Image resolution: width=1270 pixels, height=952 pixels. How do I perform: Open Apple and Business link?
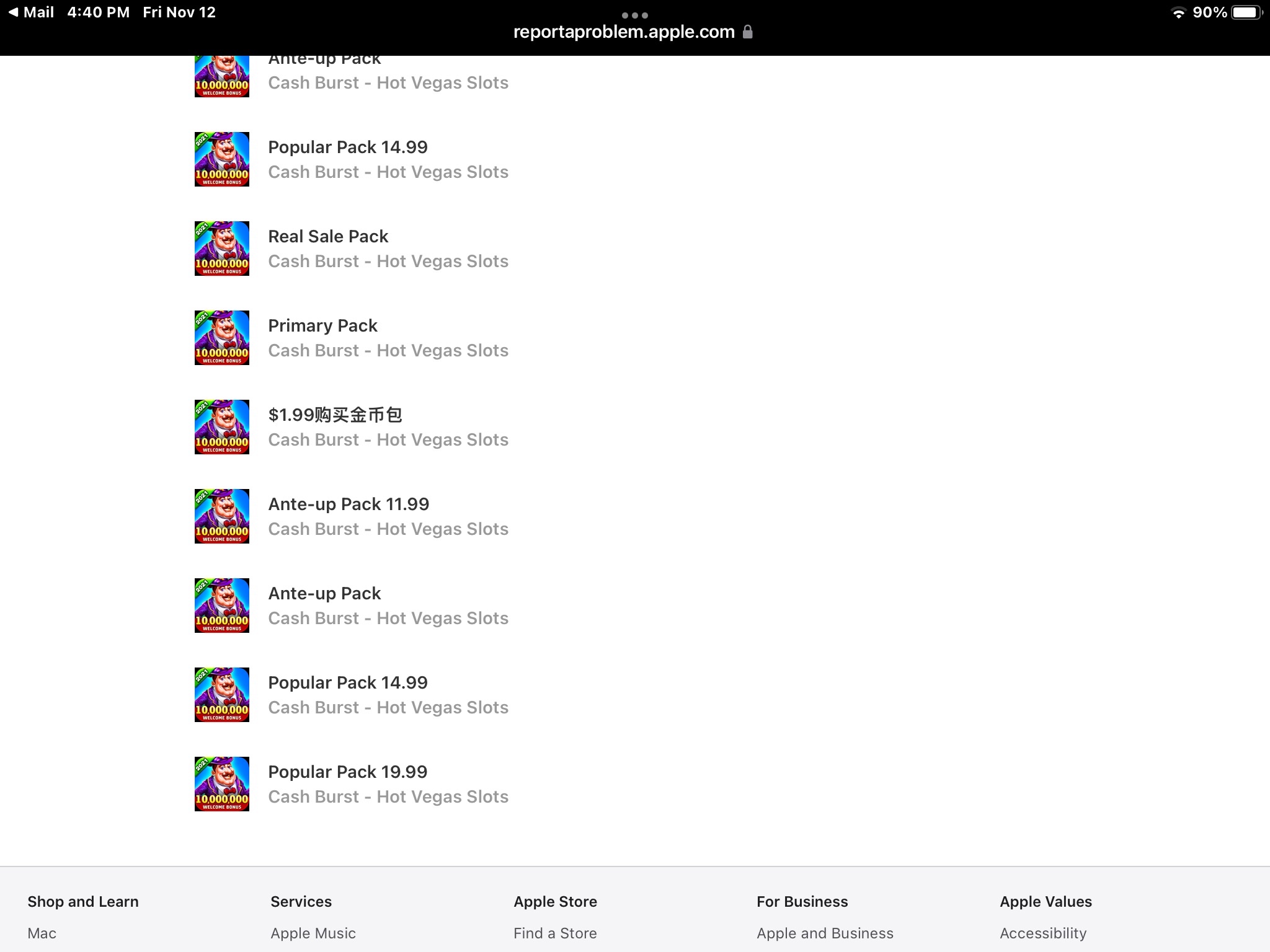[825, 933]
